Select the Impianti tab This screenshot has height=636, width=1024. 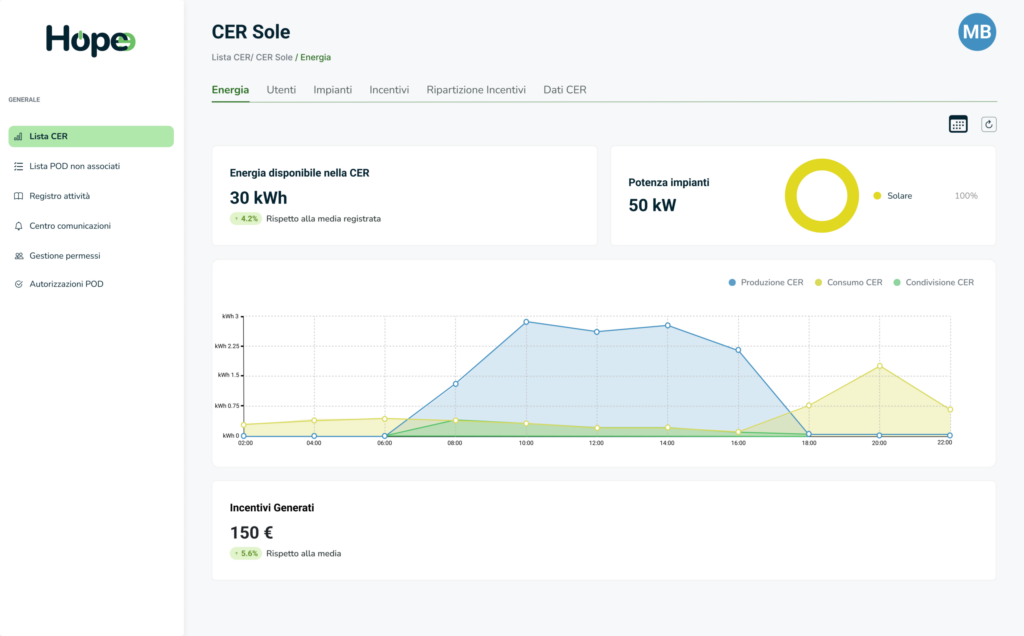tap(333, 90)
